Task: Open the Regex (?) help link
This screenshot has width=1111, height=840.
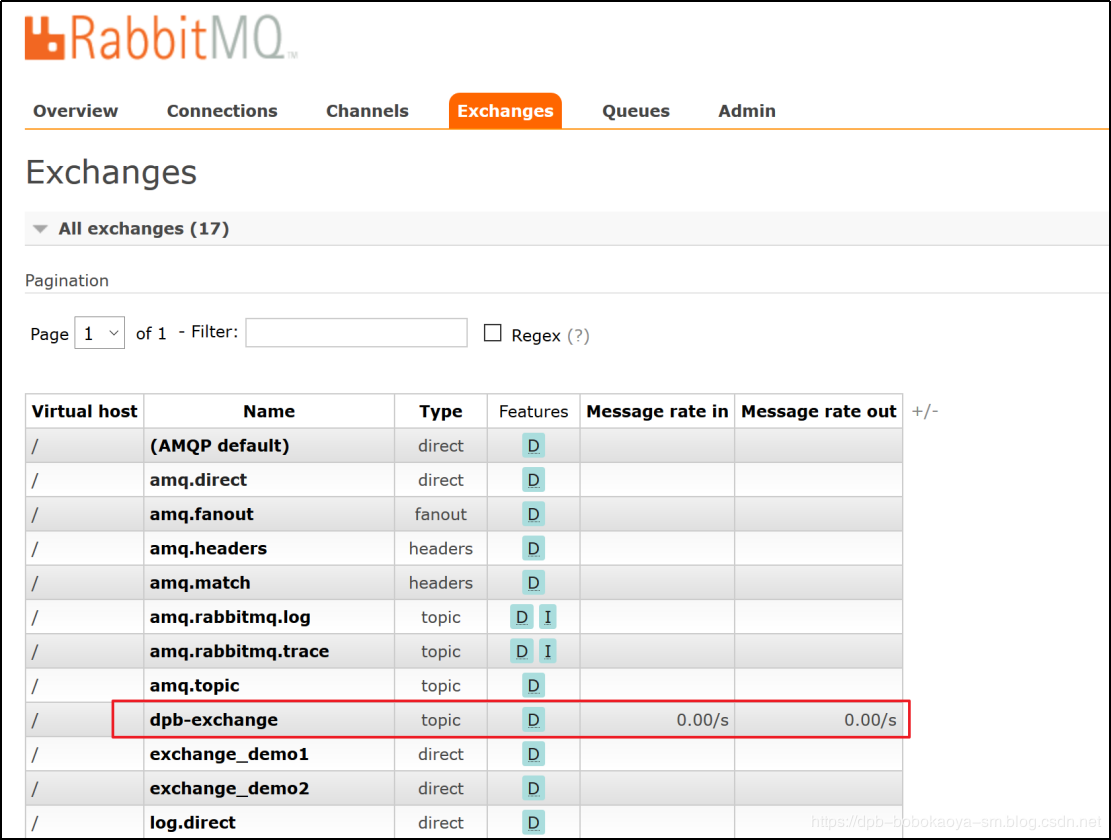Action: pos(578,335)
